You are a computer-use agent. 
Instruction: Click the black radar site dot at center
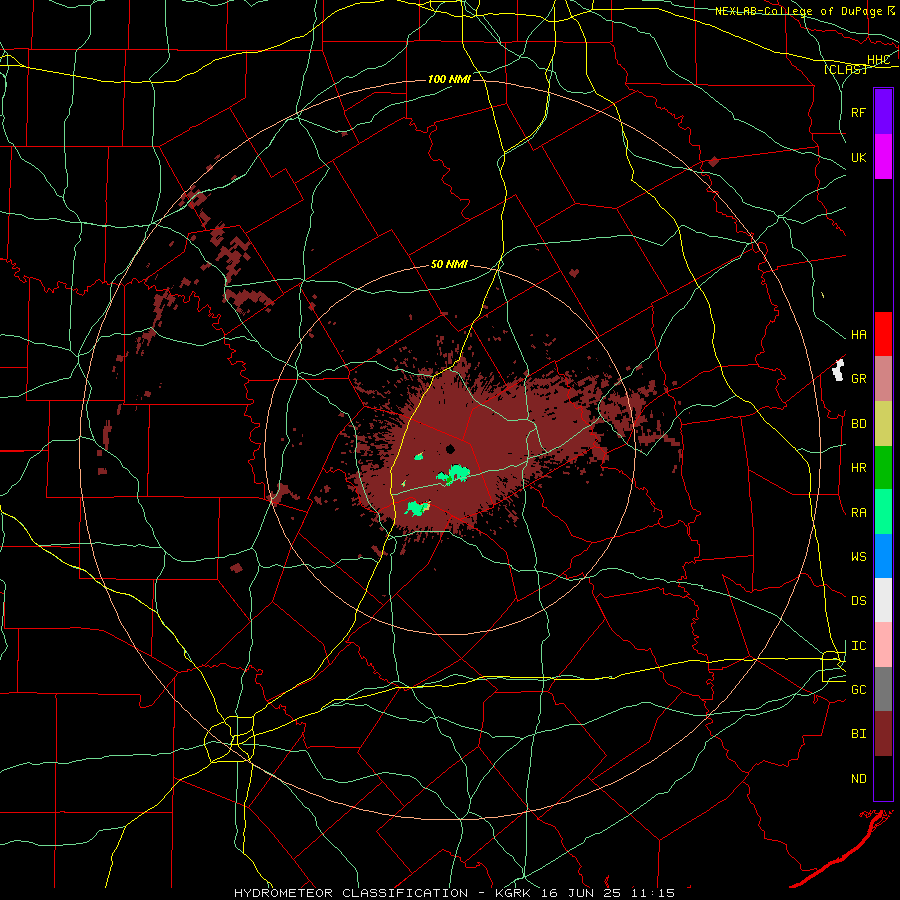[x=451, y=449]
